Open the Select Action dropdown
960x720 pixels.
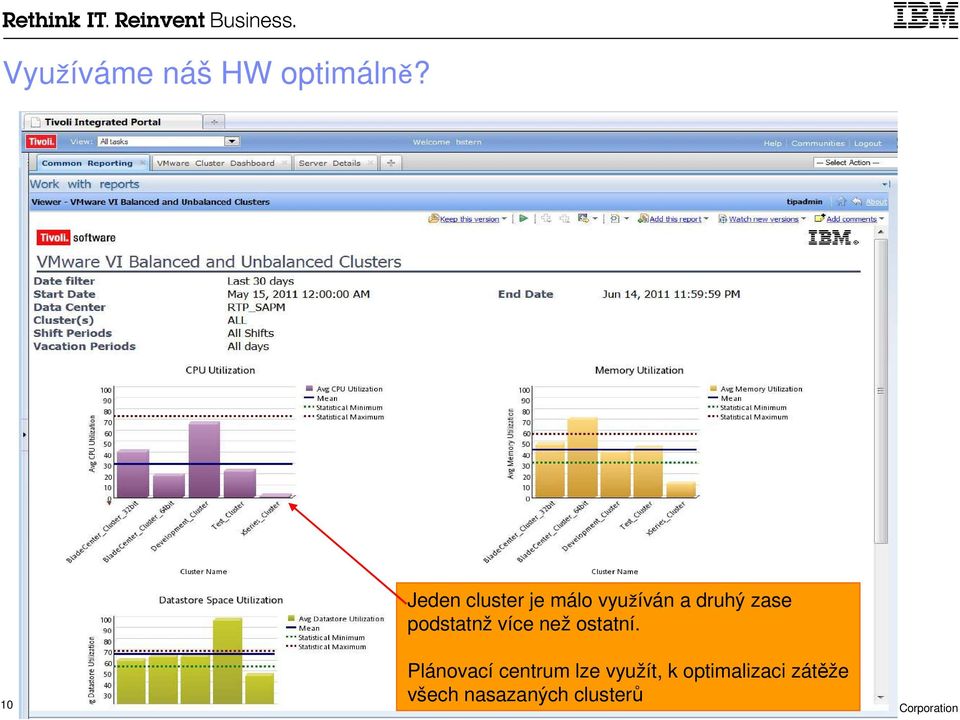855,163
